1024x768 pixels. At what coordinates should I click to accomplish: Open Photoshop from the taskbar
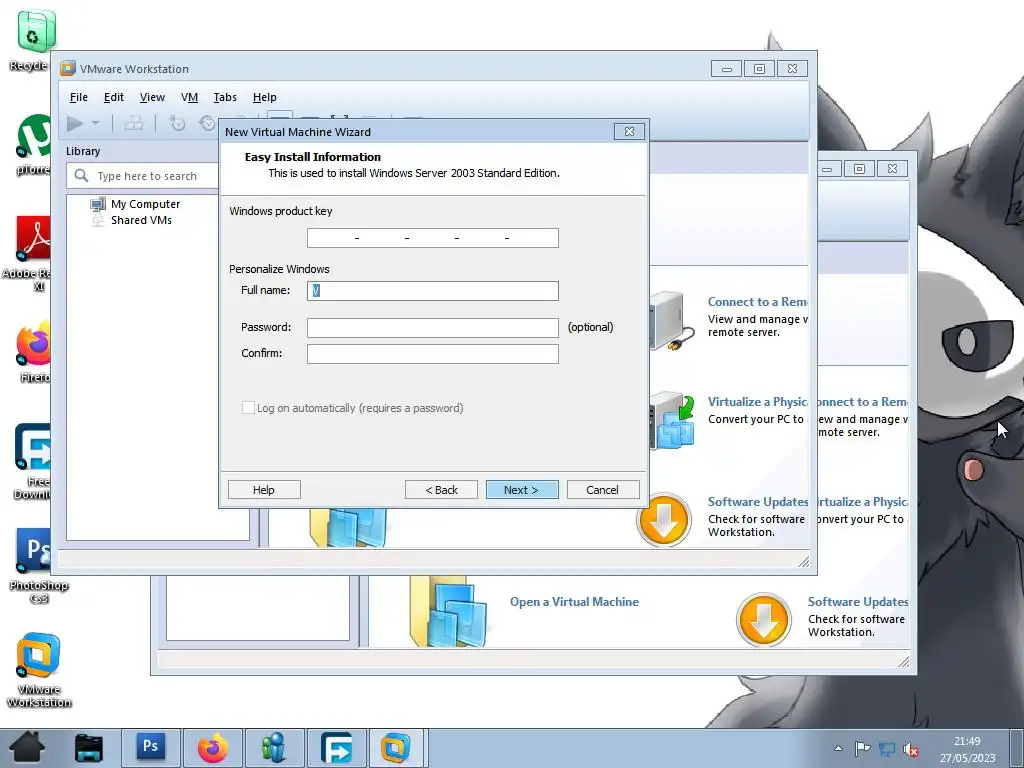151,748
